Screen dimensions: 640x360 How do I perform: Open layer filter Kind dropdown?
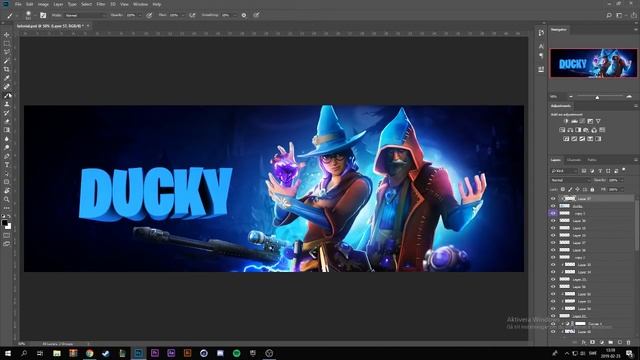click(564, 171)
